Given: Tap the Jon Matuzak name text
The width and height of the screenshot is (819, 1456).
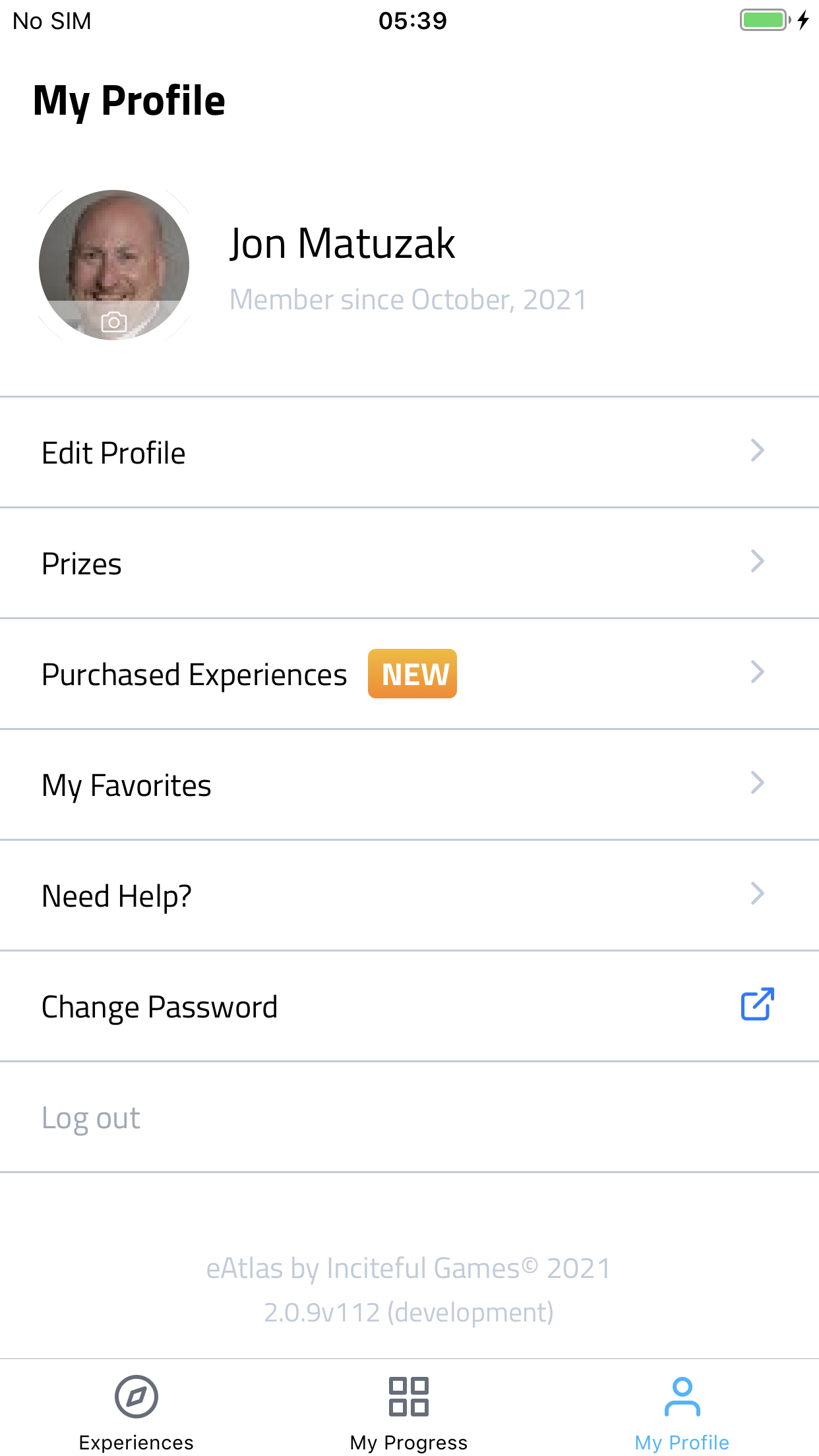Looking at the screenshot, I should [x=342, y=244].
